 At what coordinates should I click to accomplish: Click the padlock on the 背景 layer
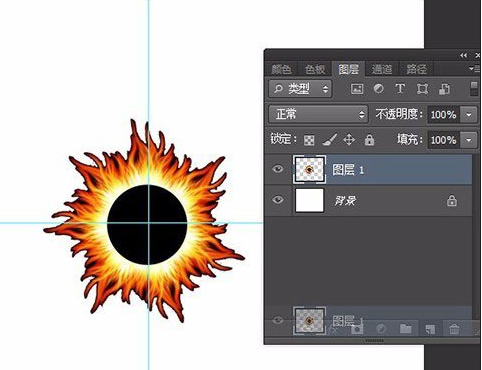coord(452,201)
